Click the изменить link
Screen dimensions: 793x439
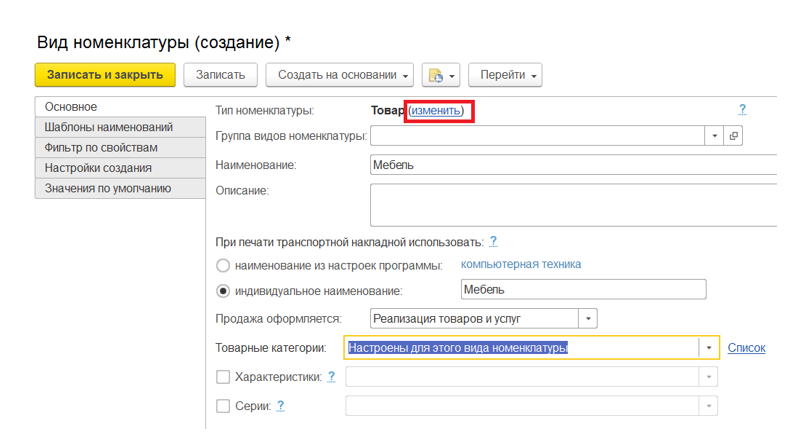[x=437, y=110]
